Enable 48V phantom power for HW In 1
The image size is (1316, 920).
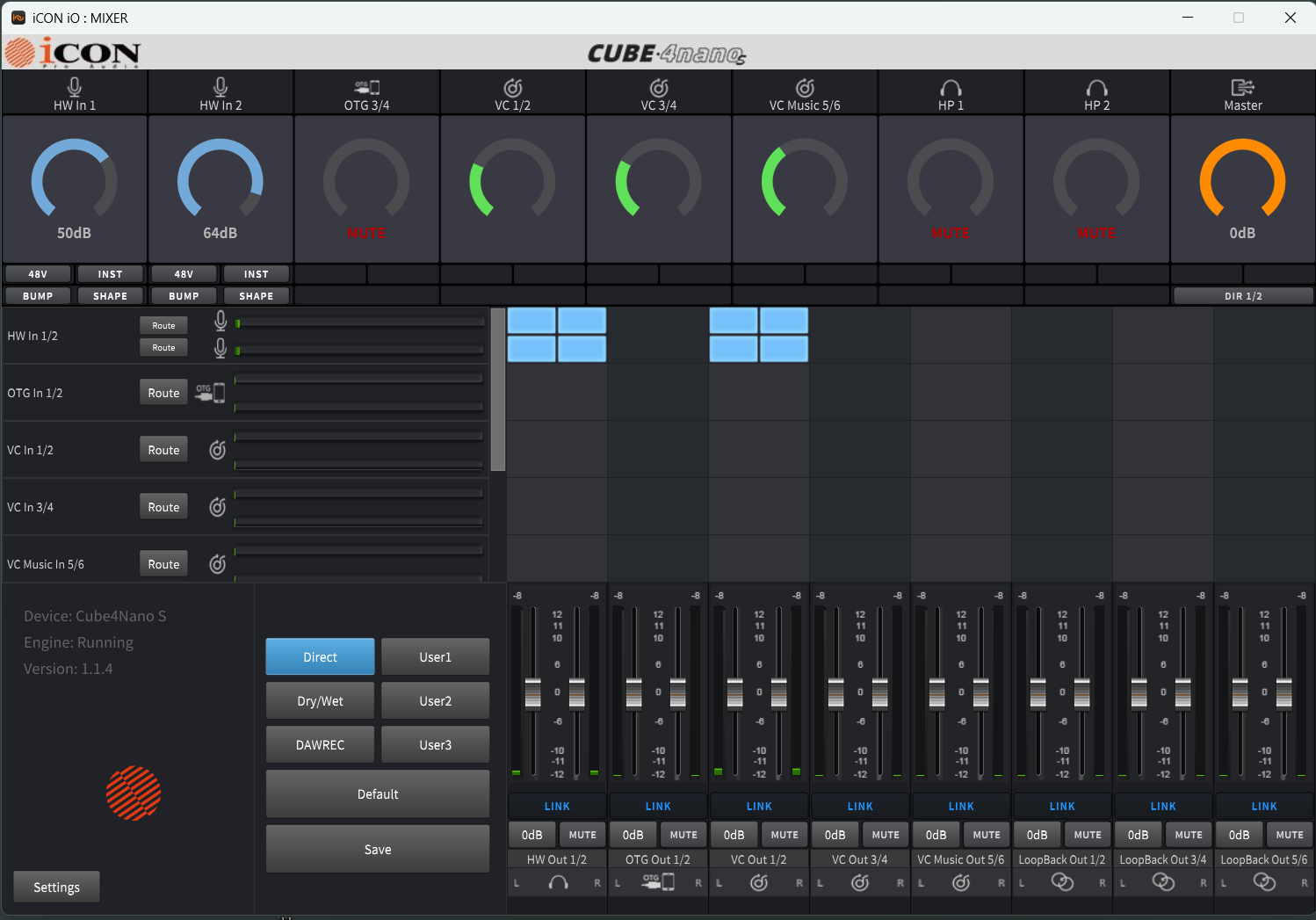[x=38, y=274]
